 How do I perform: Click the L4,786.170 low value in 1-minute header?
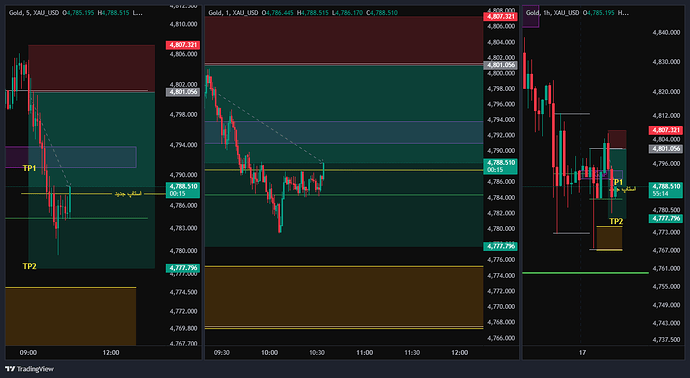coord(349,13)
